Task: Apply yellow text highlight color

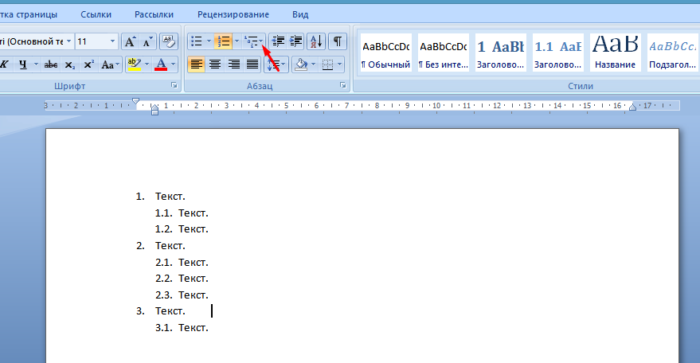Action: click(134, 65)
